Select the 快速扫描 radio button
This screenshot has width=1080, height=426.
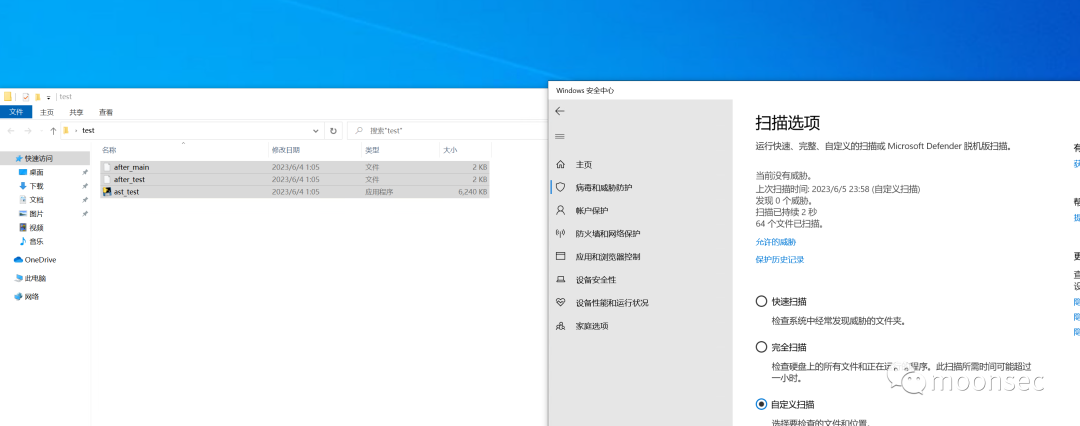coord(761,301)
